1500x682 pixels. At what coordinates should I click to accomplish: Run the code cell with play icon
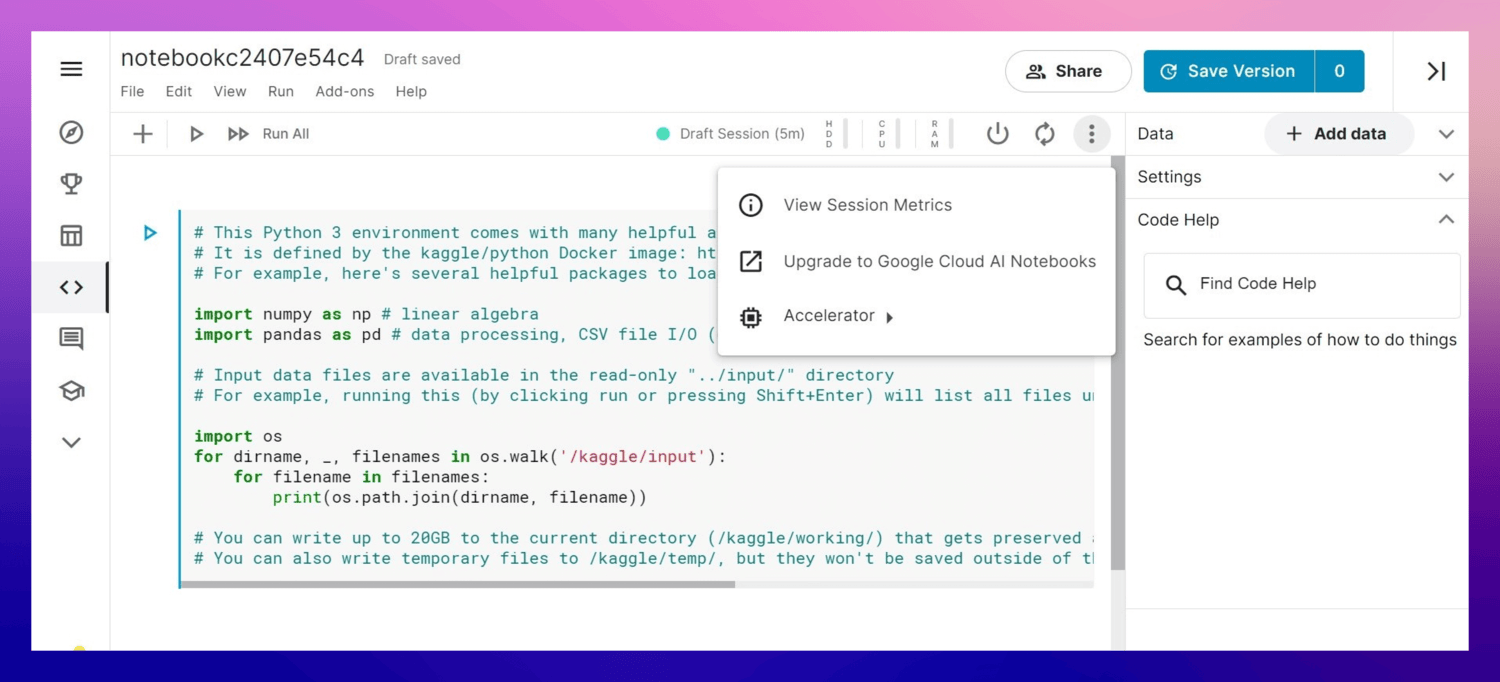pos(150,233)
